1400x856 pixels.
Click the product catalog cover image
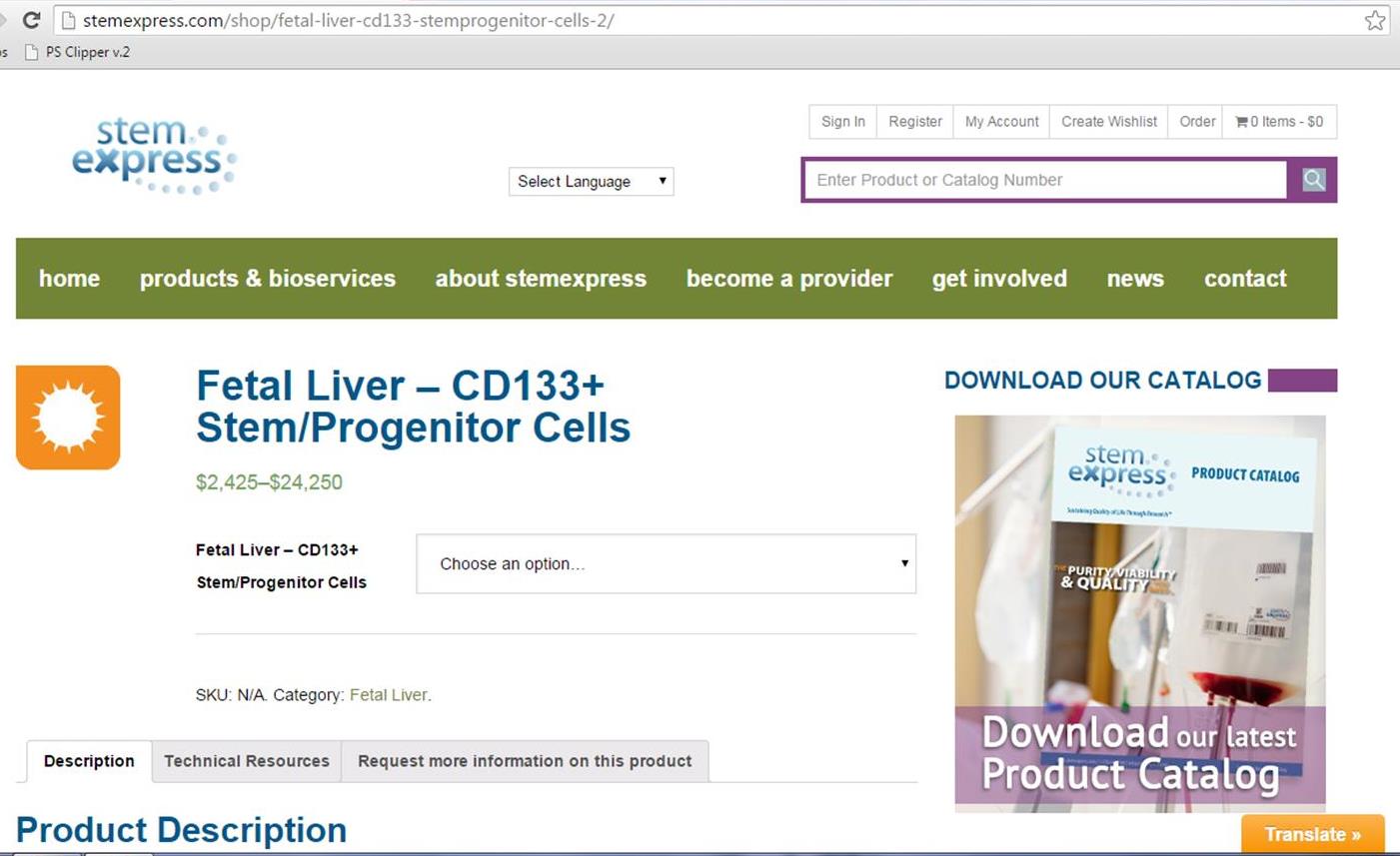tap(1140, 613)
